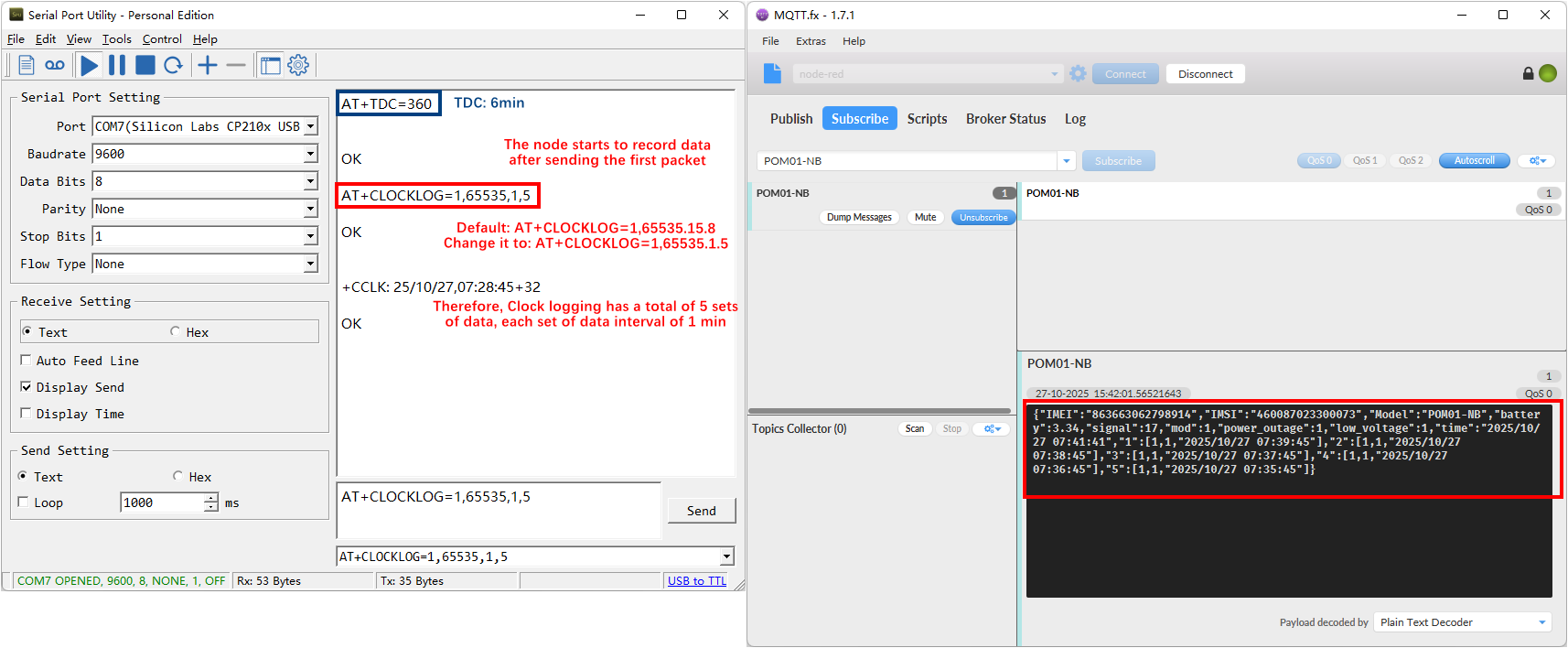Open subscribe options gear dropdown near Autoscroll
This screenshot has height=648, width=1568.
[x=1537, y=161]
